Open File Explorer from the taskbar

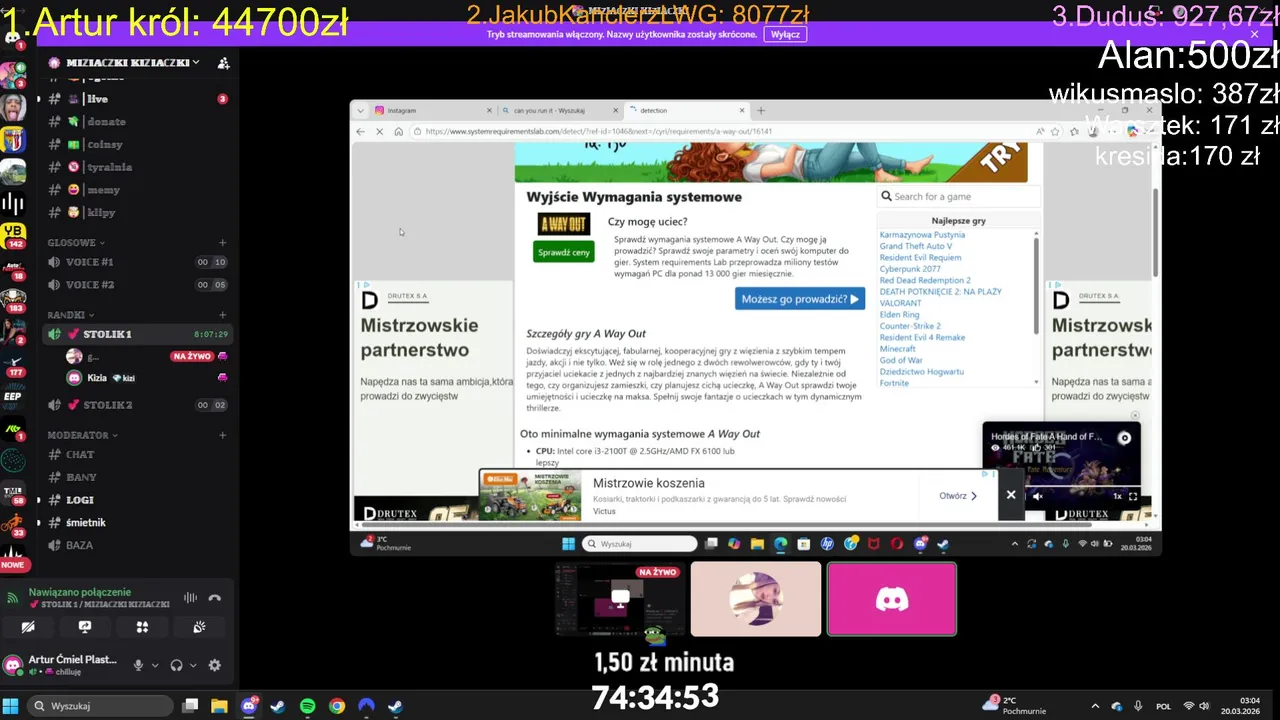pos(219,706)
